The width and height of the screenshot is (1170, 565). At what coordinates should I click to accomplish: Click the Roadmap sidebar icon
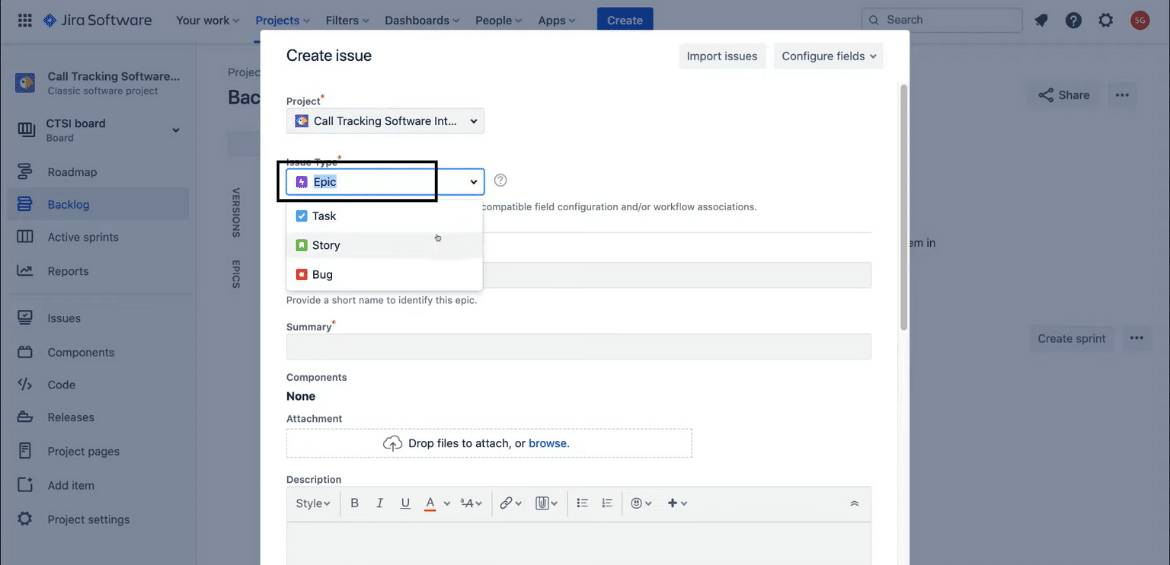coord(25,172)
